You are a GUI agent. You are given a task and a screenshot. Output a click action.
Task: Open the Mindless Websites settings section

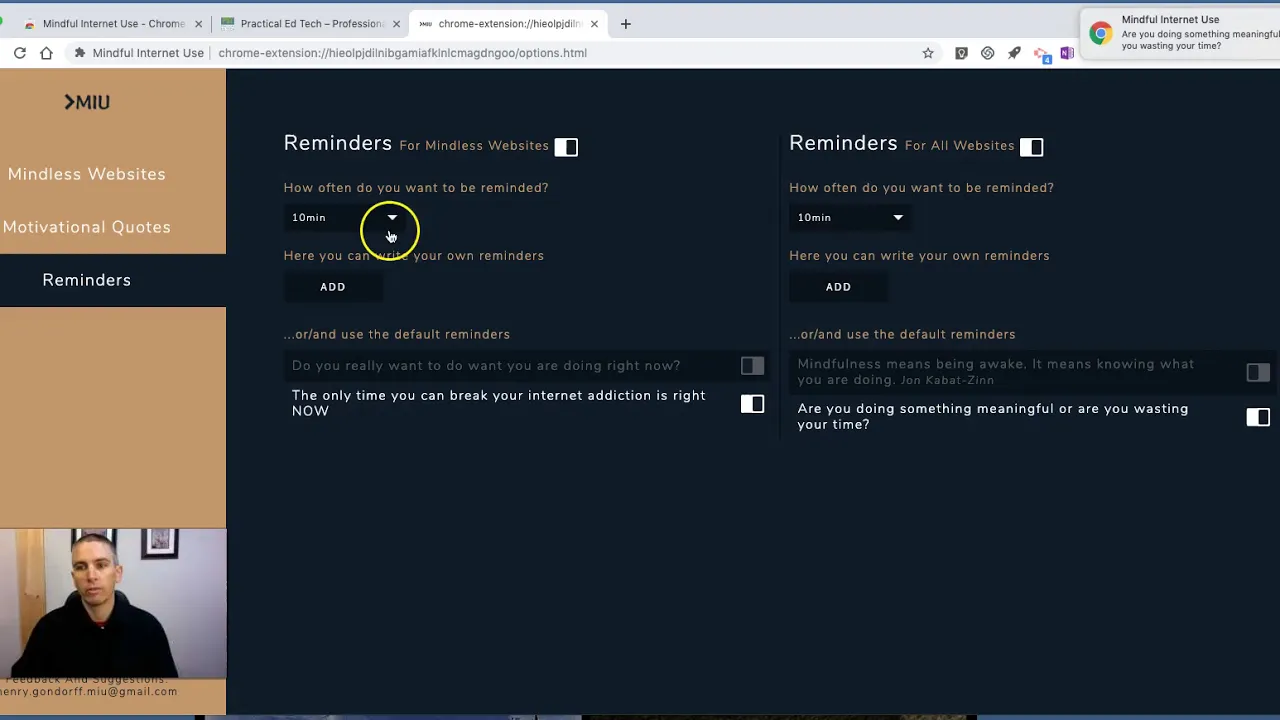tap(87, 174)
